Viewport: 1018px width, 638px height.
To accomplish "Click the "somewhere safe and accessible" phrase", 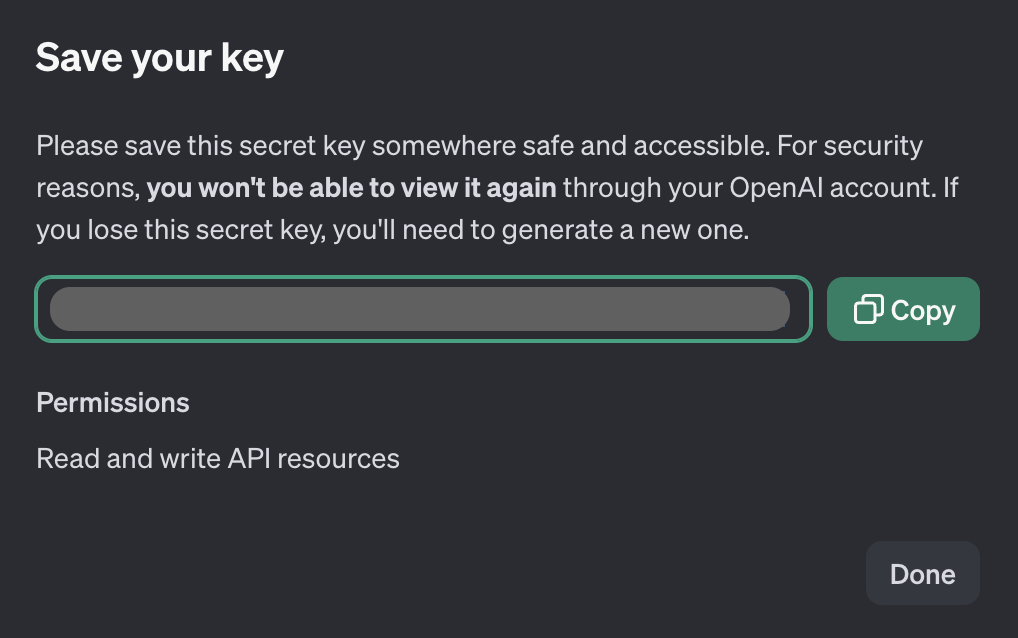I will click(571, 145).
